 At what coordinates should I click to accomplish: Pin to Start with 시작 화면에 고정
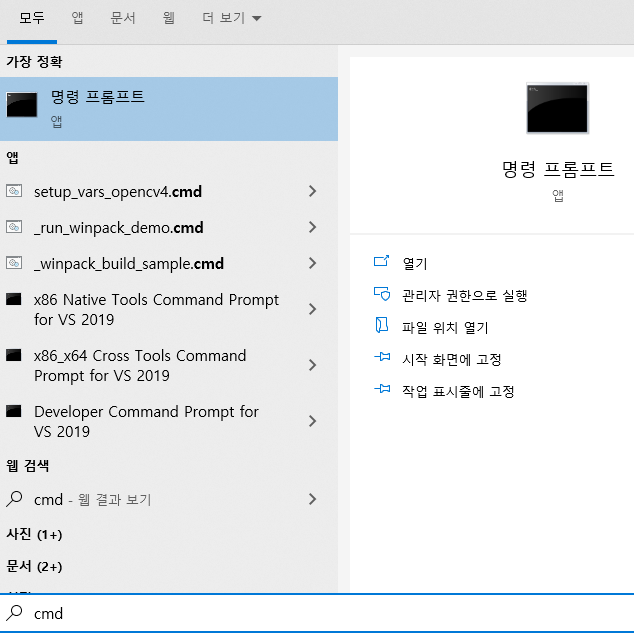(452, 359)
